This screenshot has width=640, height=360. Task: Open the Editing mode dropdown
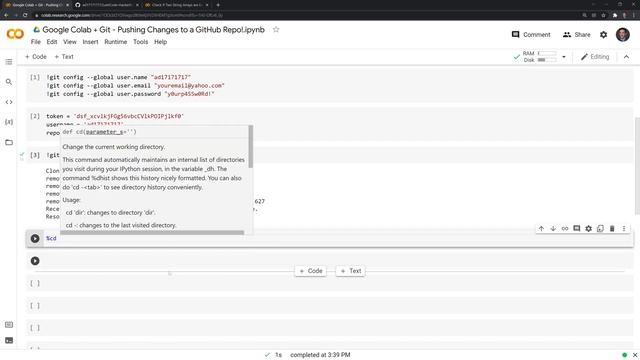595,57
